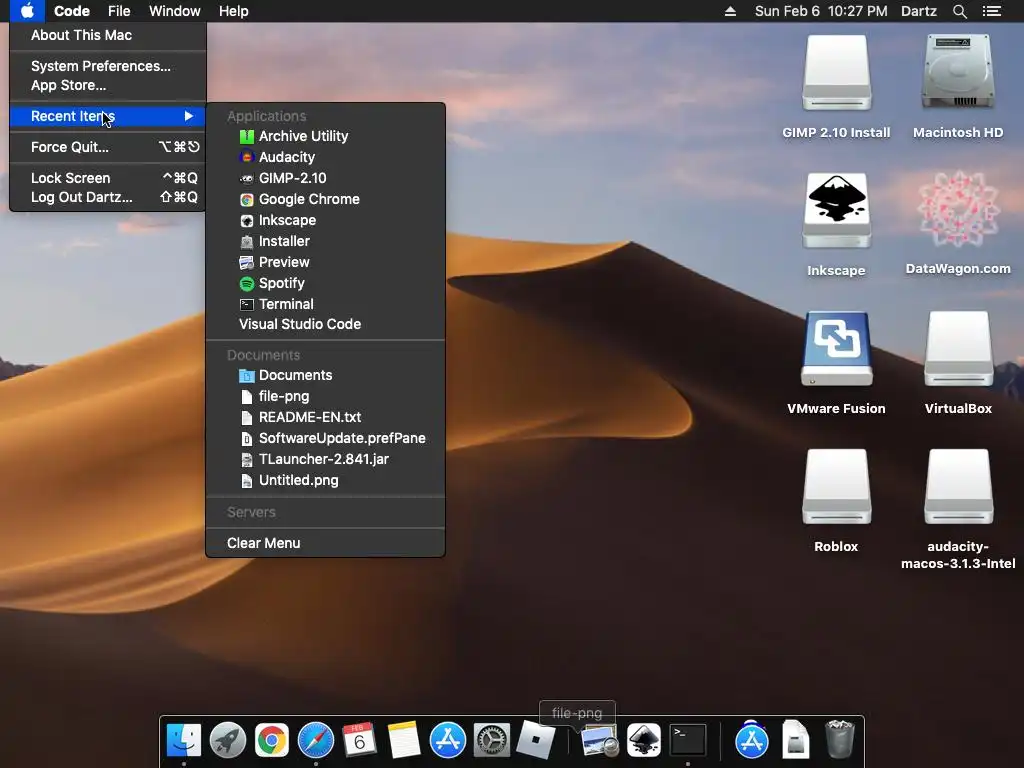The image size is (1024, 768).
Task: Open Documents folder from recent documents
Action: click(x=325, y=375)
